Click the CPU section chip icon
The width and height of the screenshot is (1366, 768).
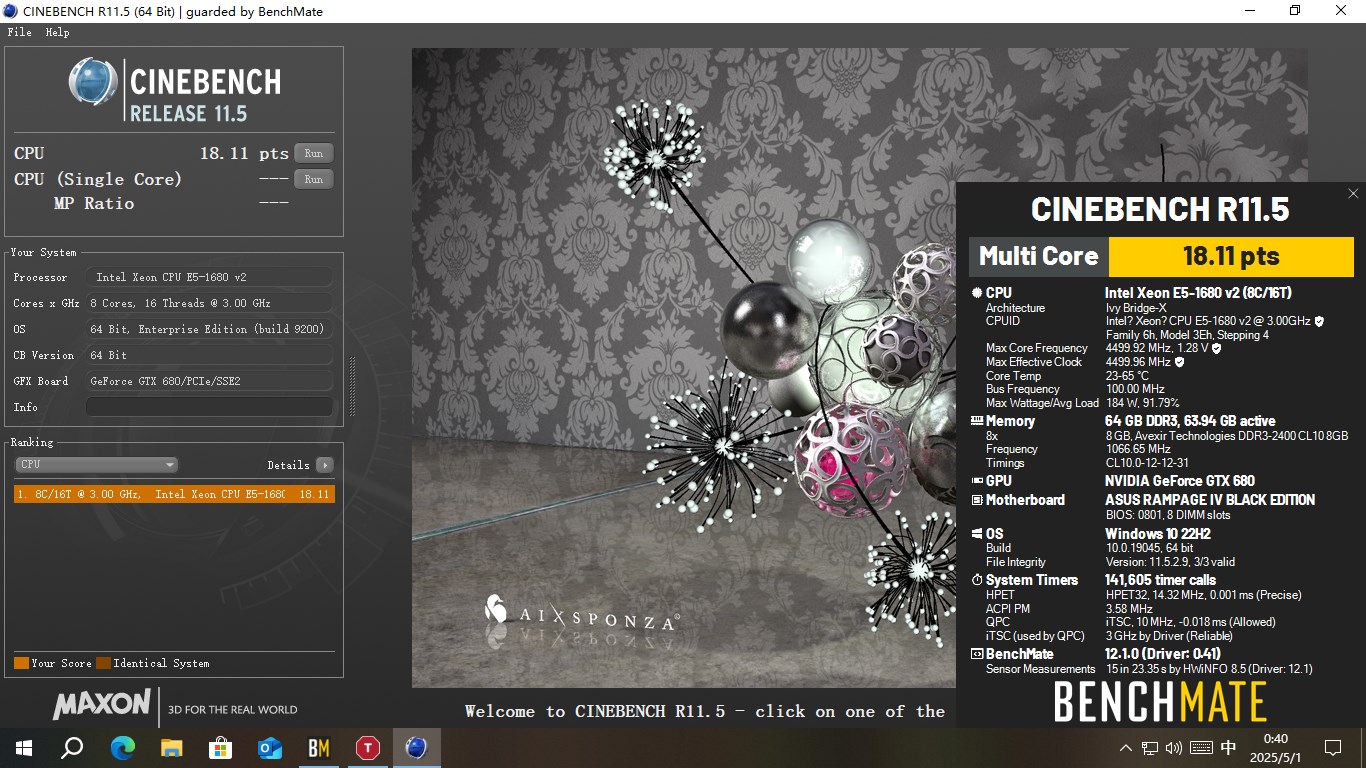point(977,293)
